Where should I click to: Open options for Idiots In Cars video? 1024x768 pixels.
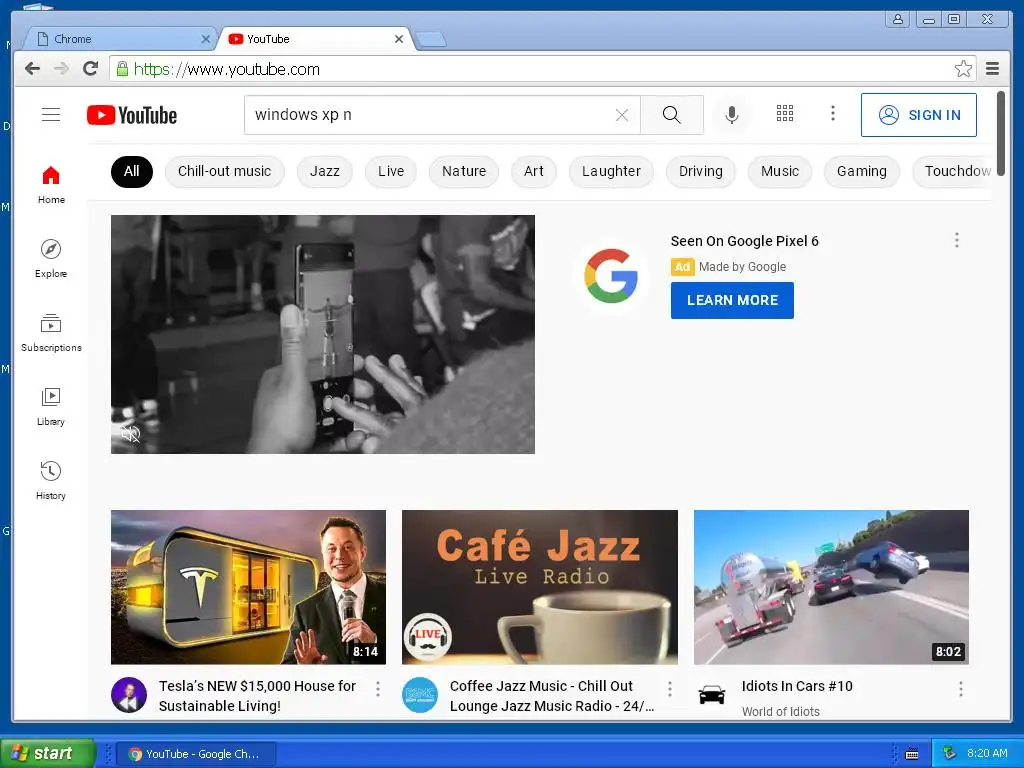click(961, 688)
